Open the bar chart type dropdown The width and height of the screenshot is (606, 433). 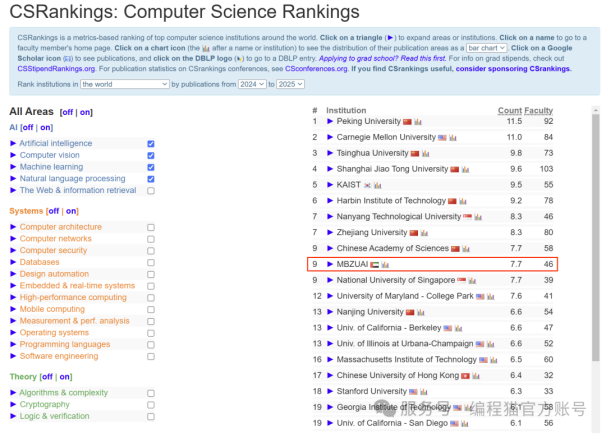point(488,47)
